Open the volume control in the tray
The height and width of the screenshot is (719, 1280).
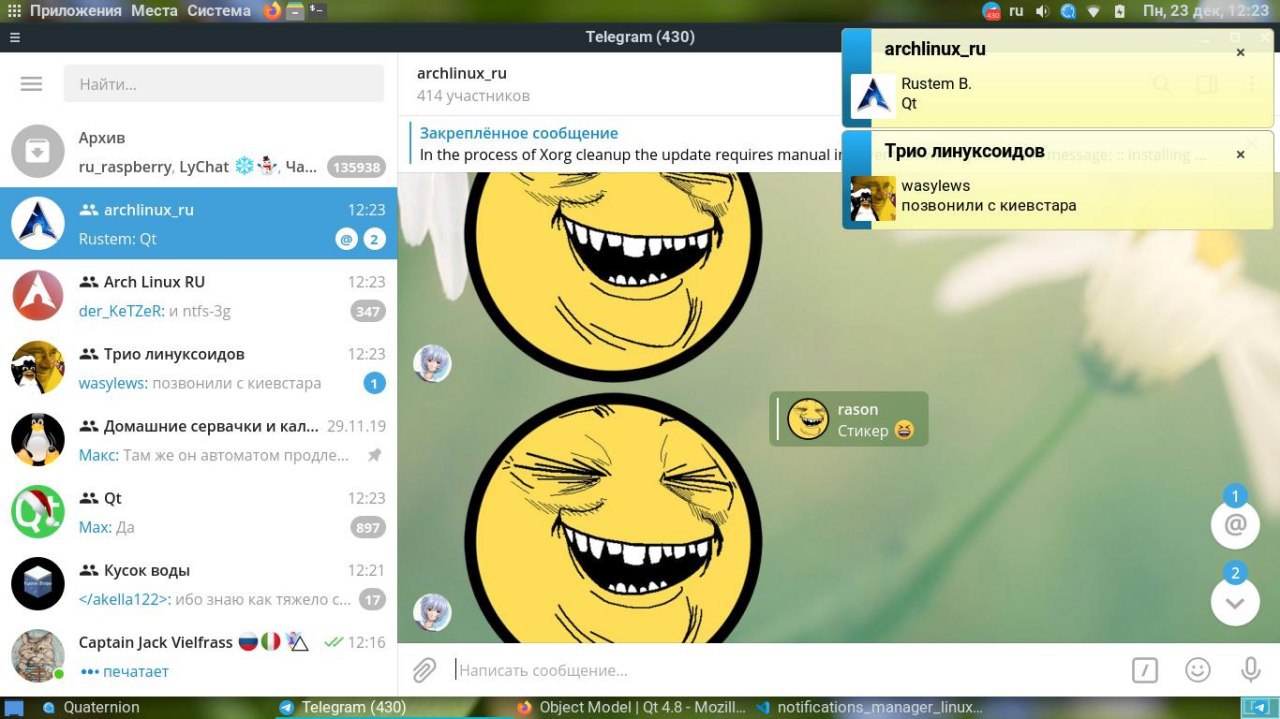[x=1042, y=11]
